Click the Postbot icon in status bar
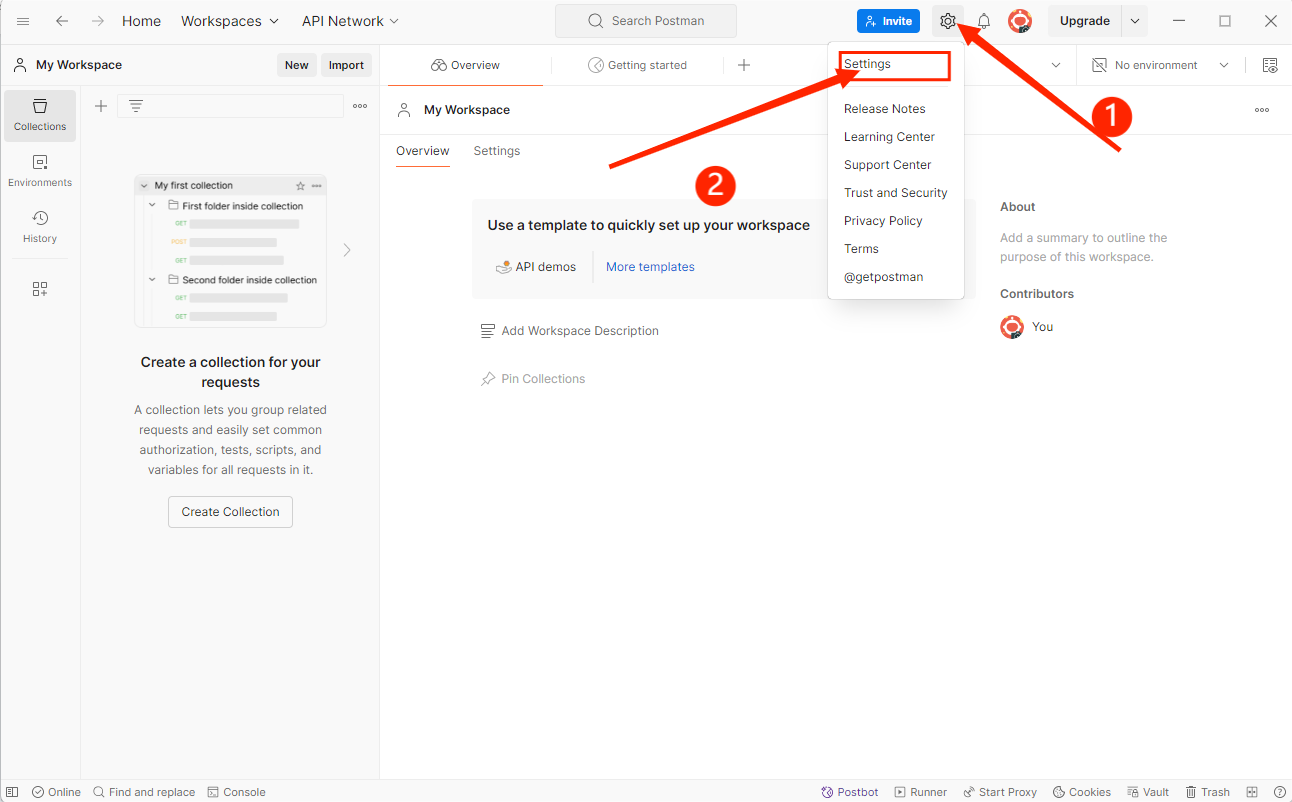The width and height of the screenshot is (1292, 802). coord(849,792)
